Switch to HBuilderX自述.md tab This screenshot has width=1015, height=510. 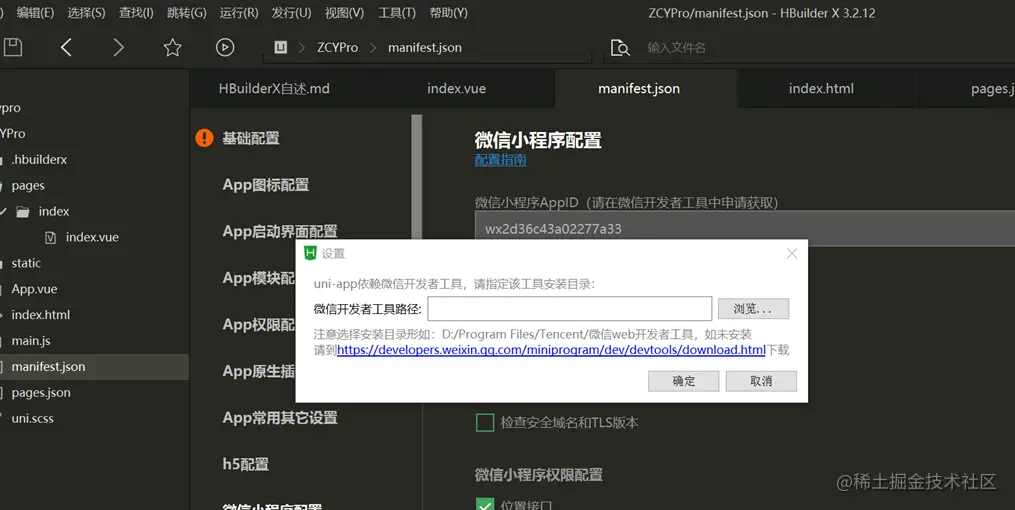[x=274, y=89]
